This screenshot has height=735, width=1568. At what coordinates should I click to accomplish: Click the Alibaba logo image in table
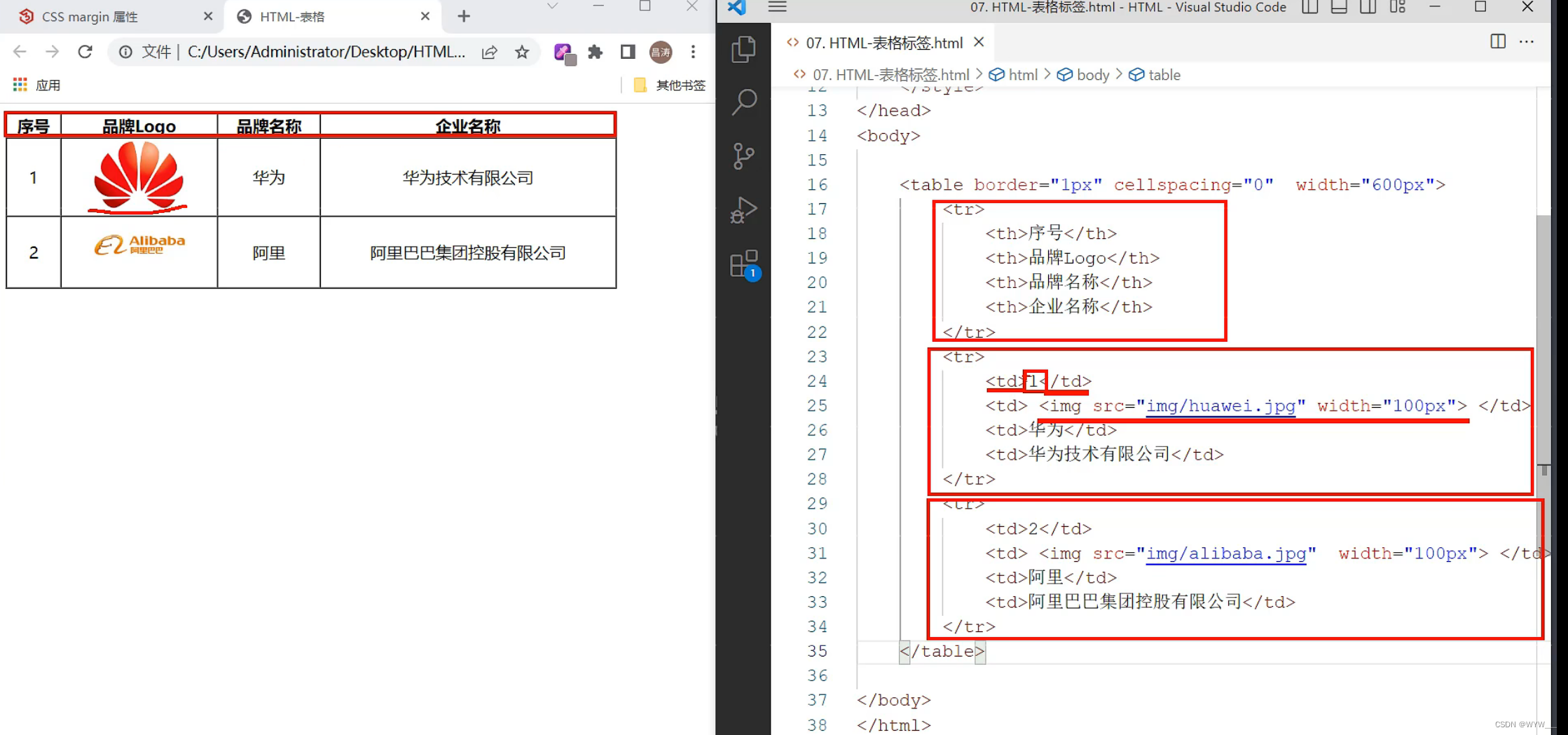pos(139,245)
